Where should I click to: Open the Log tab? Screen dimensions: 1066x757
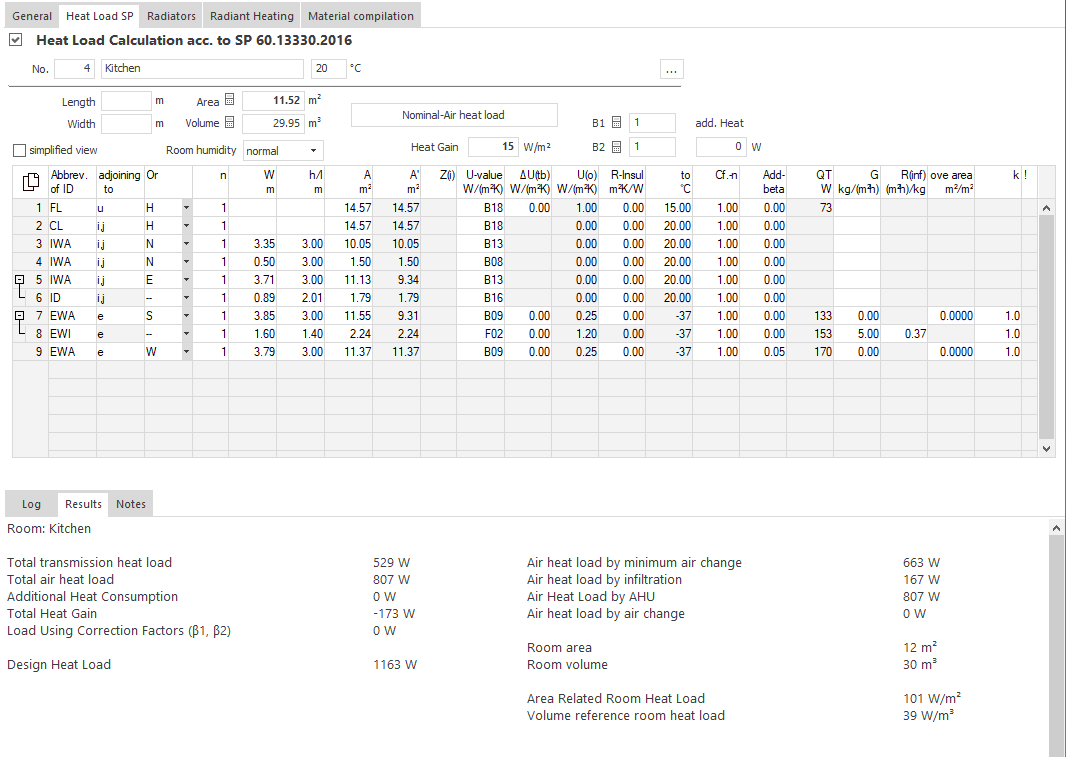click(31, 504)
